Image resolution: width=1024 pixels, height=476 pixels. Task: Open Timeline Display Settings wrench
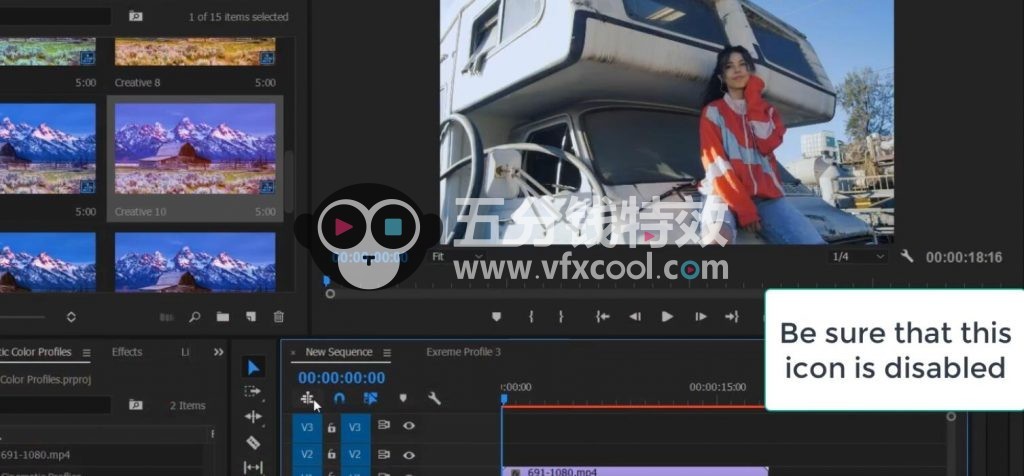(x=434, y=398)
